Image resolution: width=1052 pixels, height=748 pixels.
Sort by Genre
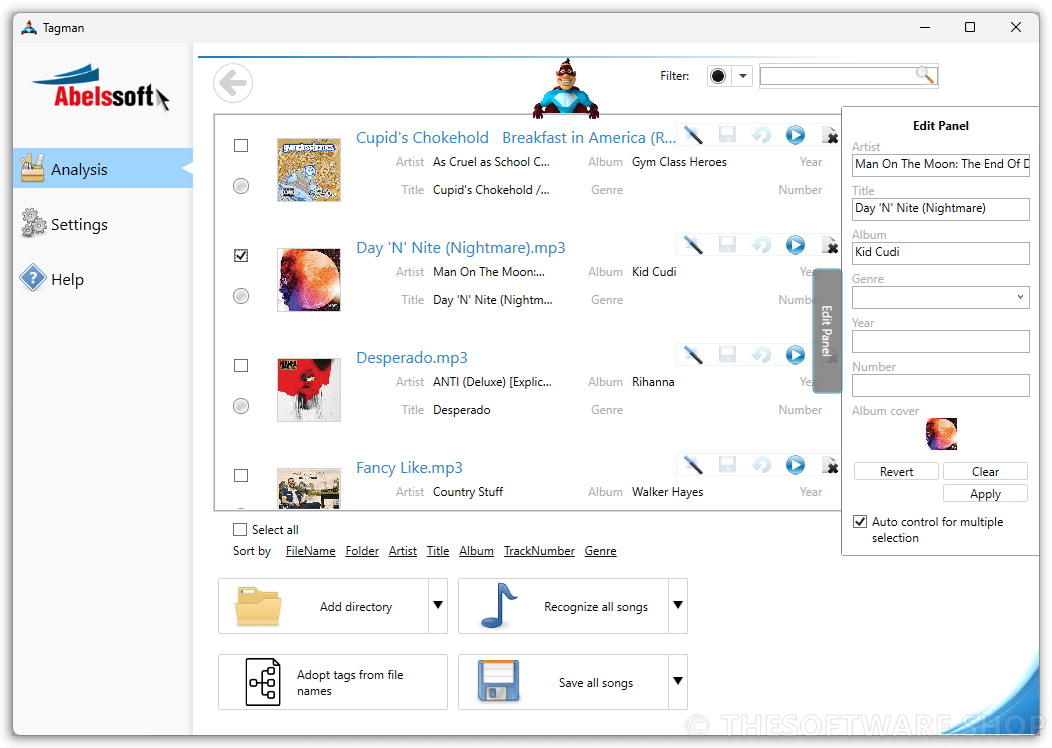point(600,551)
